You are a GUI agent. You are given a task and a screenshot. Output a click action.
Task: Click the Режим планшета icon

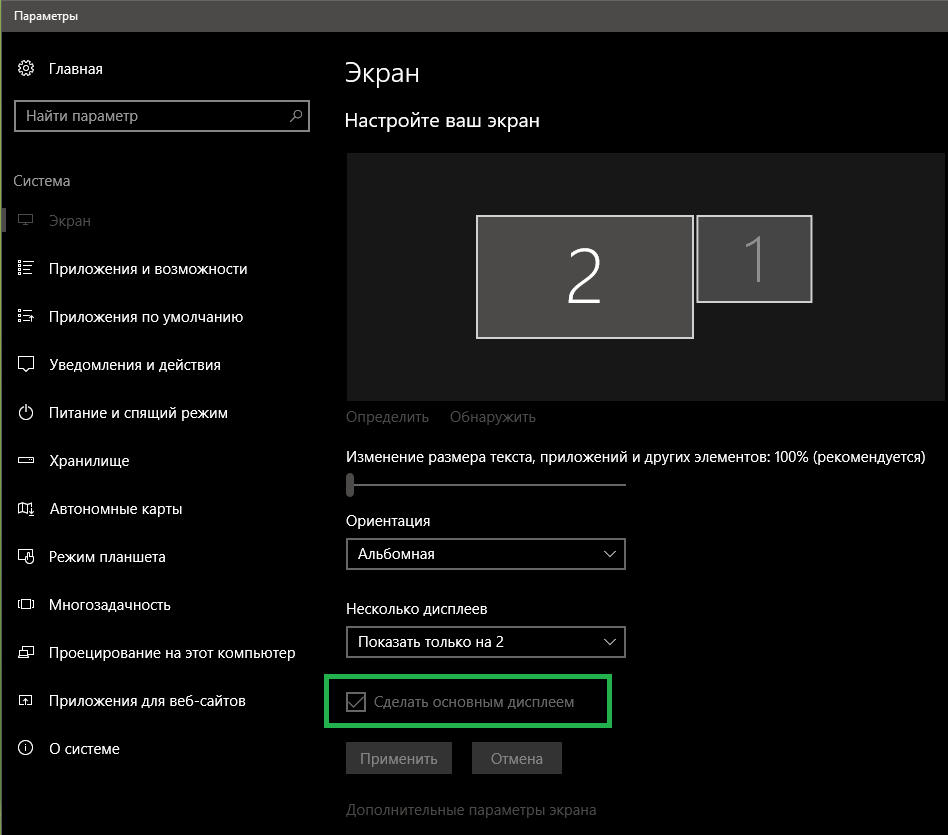(25, 556)
